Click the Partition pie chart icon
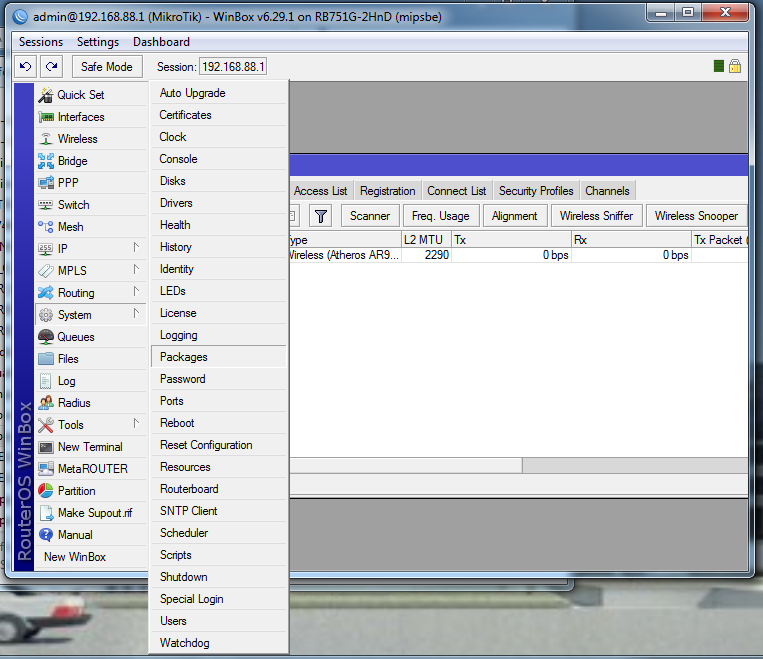The width and height of the screenshot is (763, 659). 46,491
